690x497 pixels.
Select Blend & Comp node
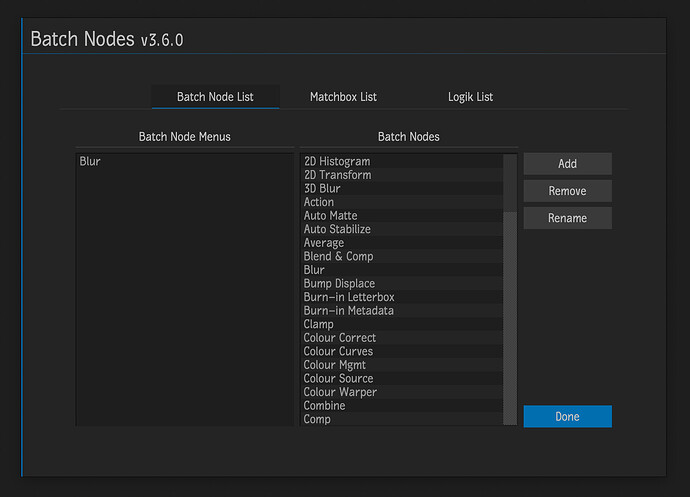(x=402, y=256)
